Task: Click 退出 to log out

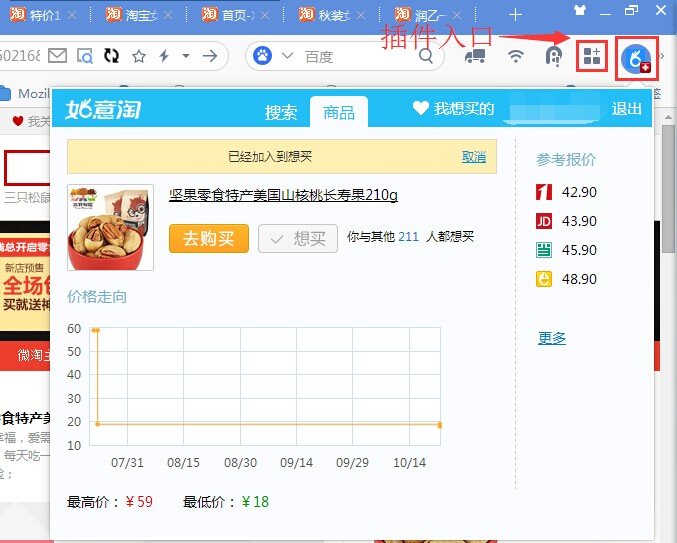Action: [x=626, y=109]
